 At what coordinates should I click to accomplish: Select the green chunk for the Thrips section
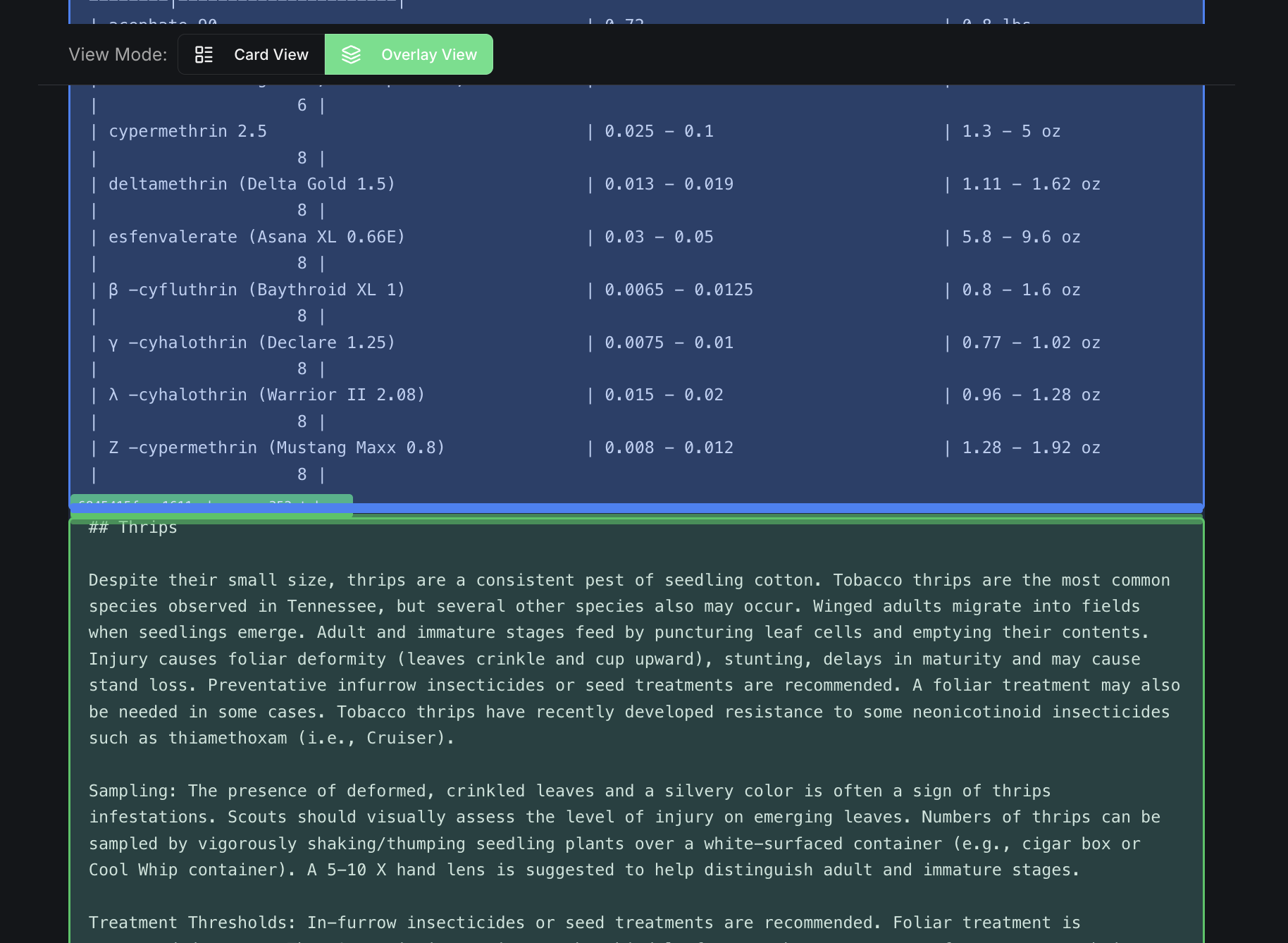[634, 705]
